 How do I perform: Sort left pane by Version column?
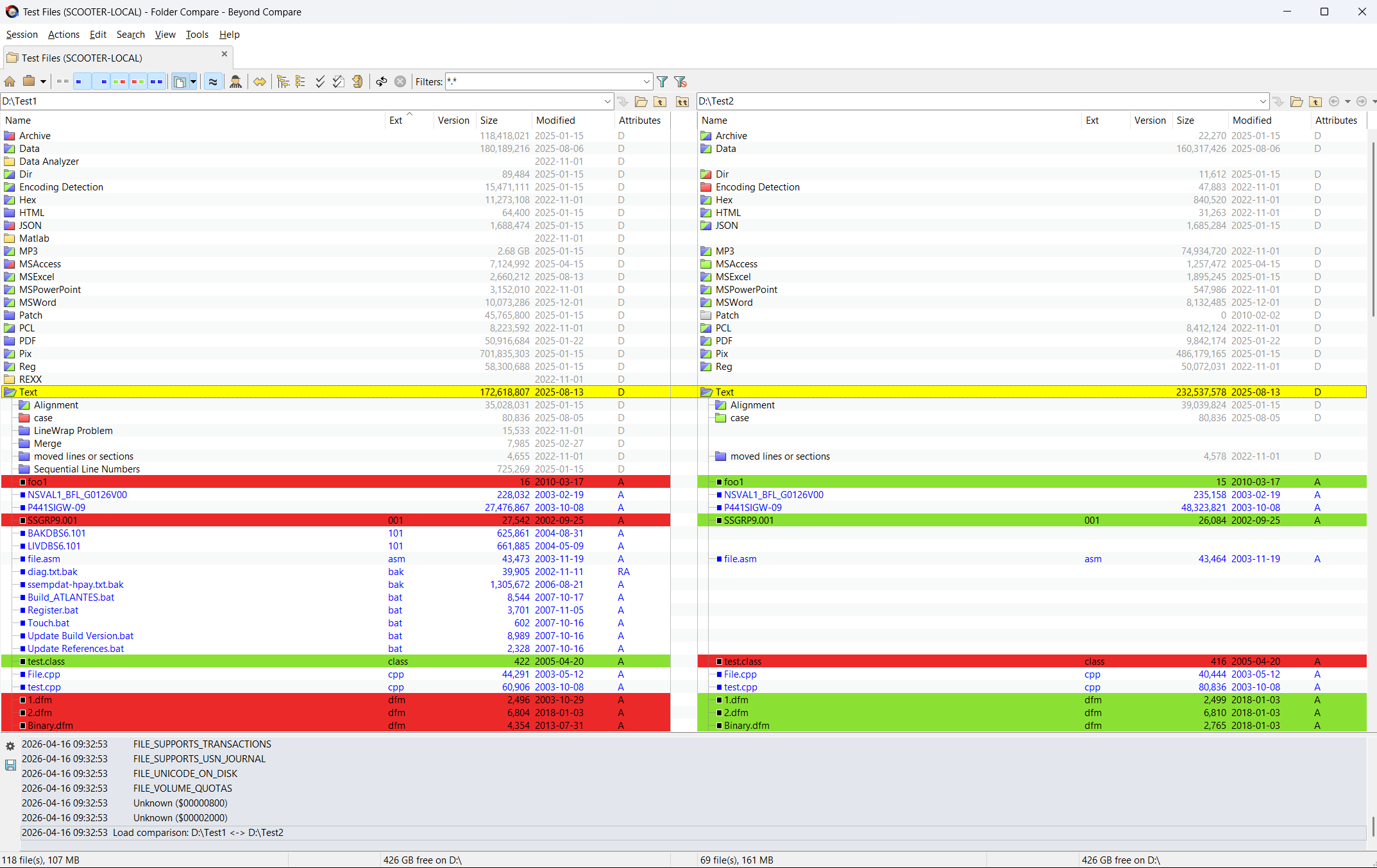(453, 121)
